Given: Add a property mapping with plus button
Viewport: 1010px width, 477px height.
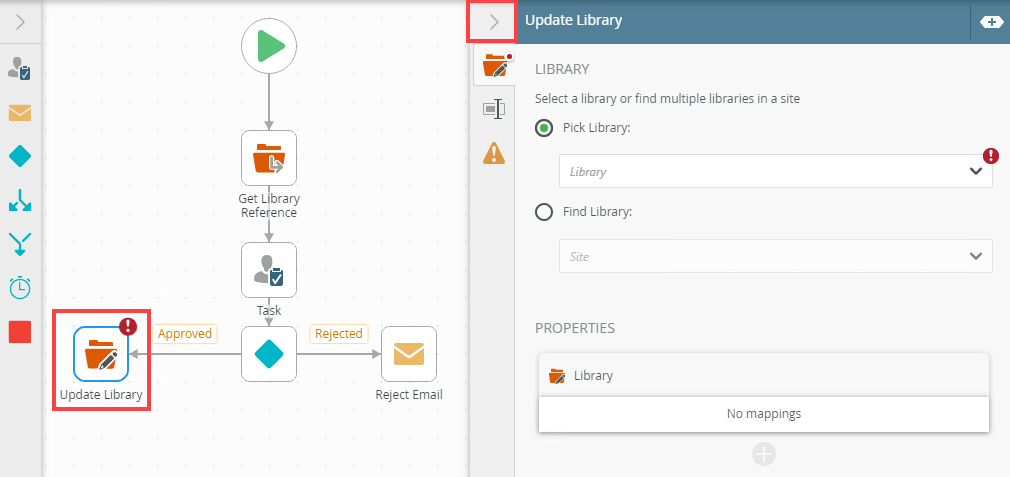Looking at the screenshot, I should (763, 455).
